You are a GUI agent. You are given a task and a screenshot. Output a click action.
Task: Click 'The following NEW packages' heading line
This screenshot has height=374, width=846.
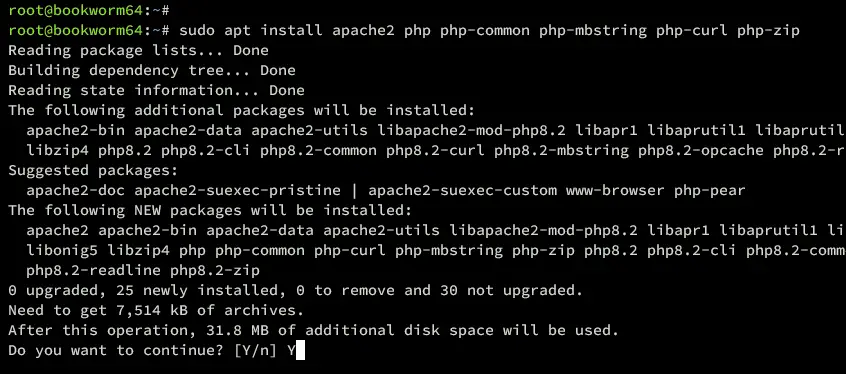(210, 210)
